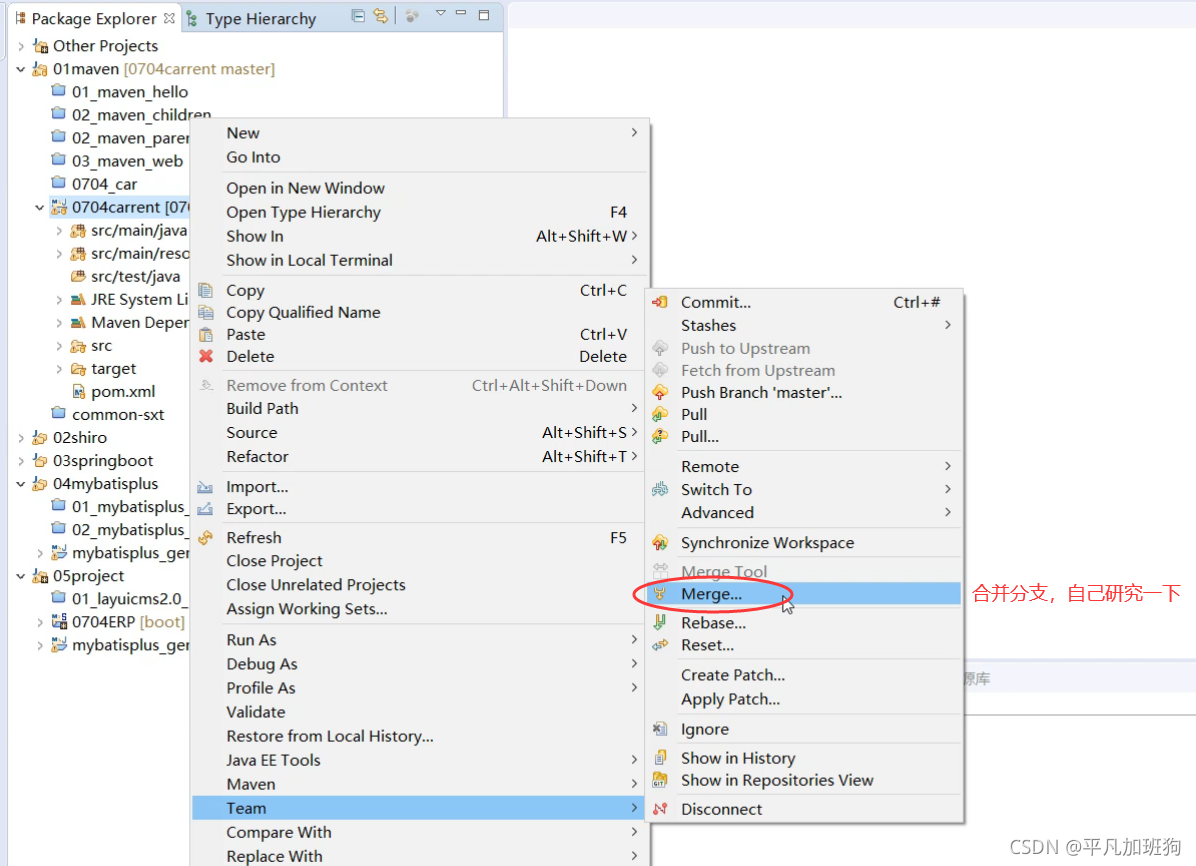Collapse the 05project working set
The height and width of the screenshot is (866, 1196).
coord(21,576)
